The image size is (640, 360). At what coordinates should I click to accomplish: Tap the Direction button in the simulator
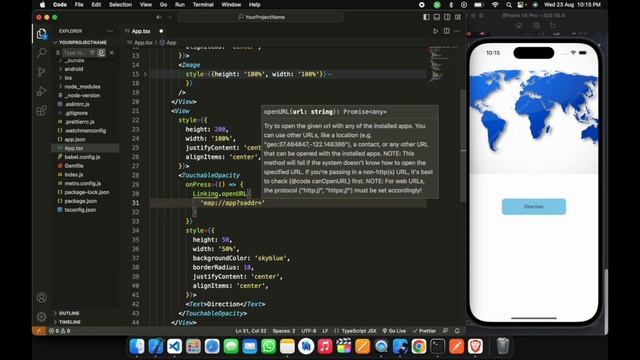click(x=533, y=207)
